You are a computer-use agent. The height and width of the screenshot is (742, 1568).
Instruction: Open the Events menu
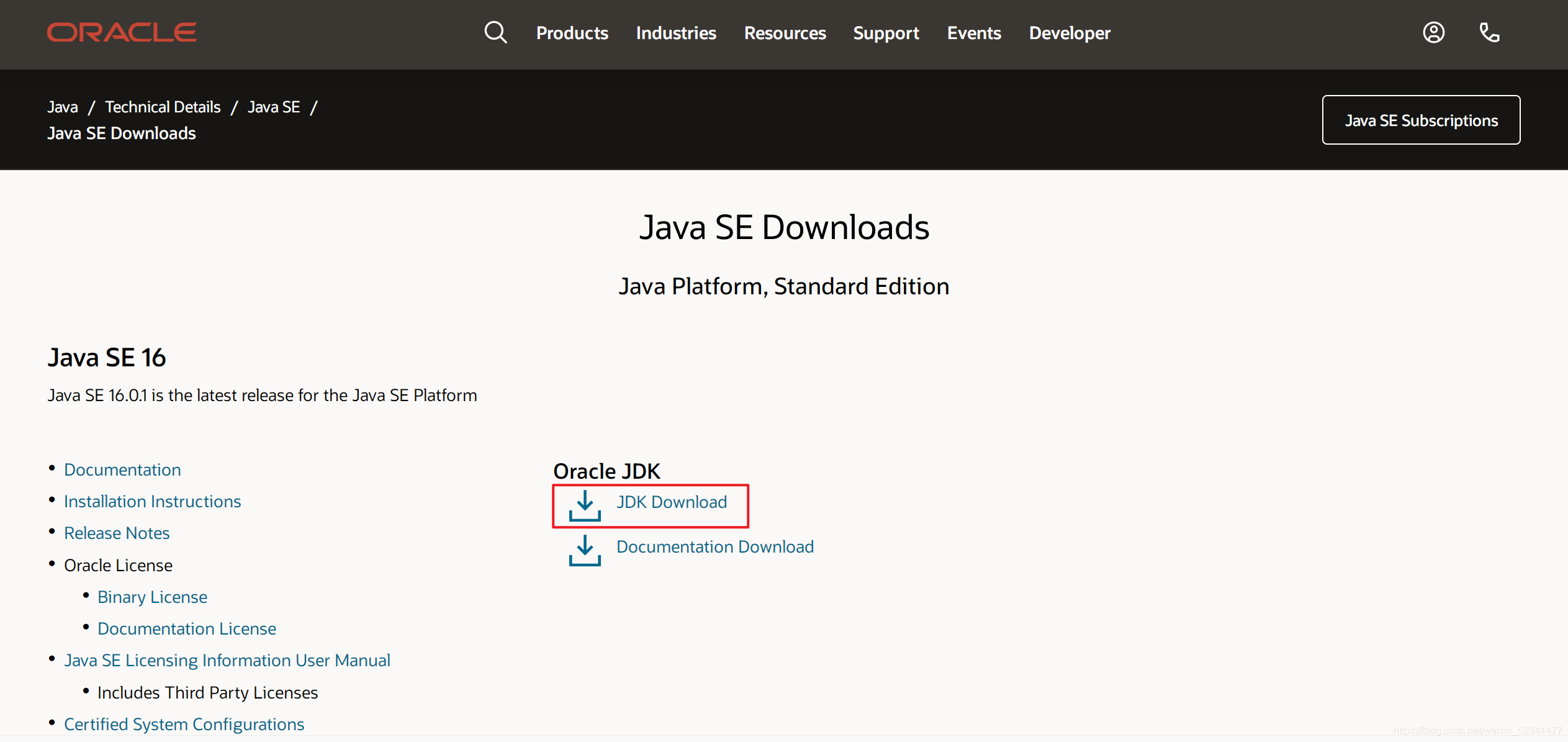pyautogui.click(x=974, y=33)
